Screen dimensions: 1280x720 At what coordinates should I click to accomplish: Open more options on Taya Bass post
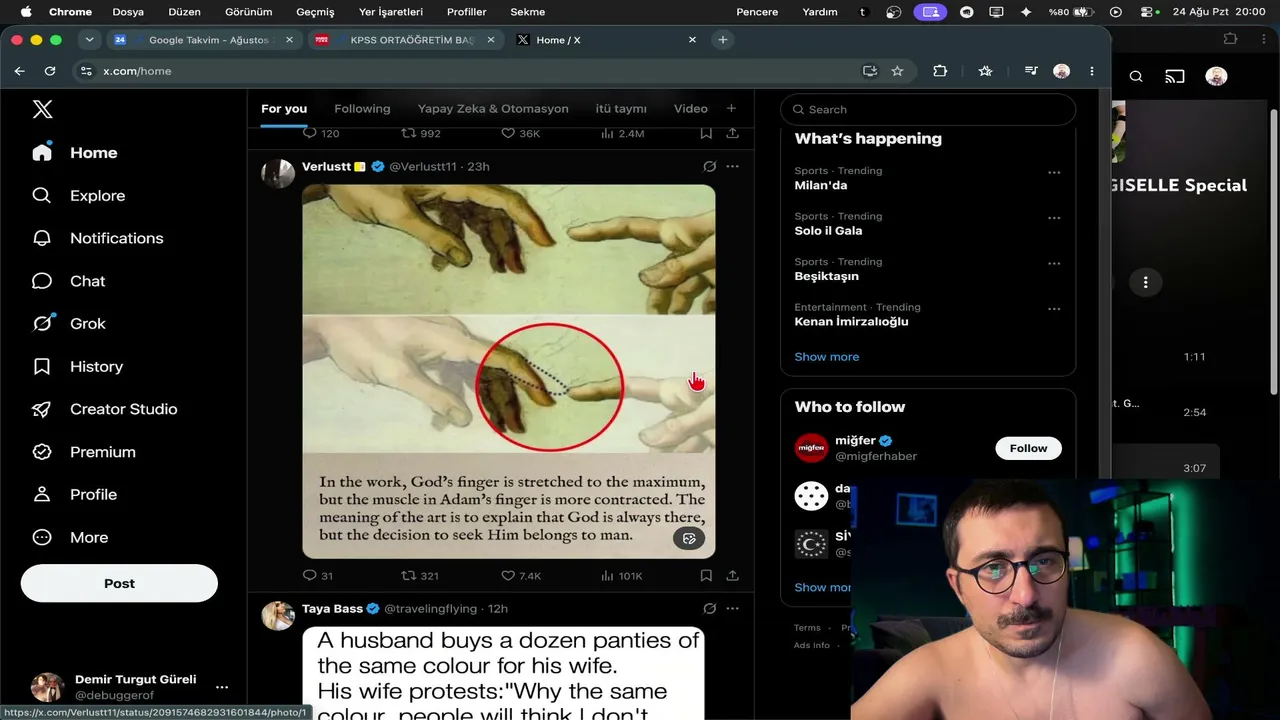(x=732, y=608)
